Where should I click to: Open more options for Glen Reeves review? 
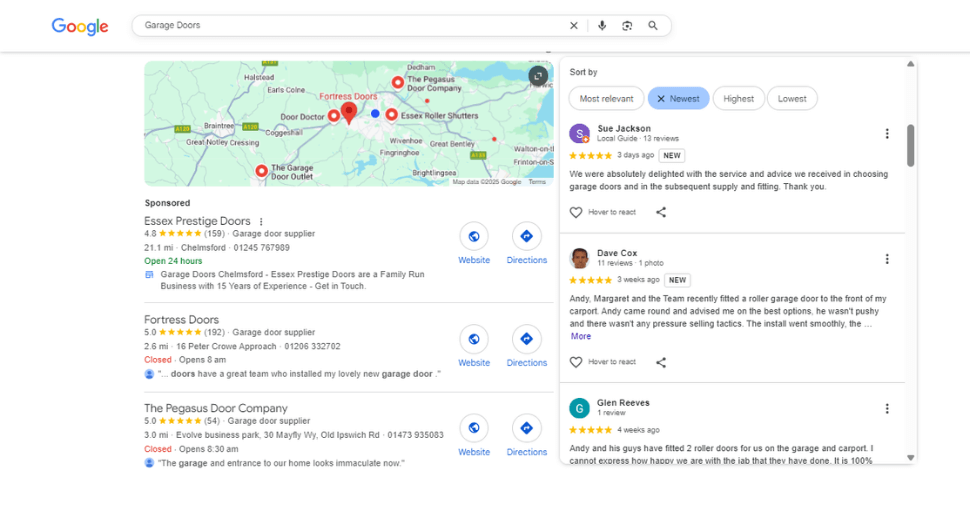[886, 409]
